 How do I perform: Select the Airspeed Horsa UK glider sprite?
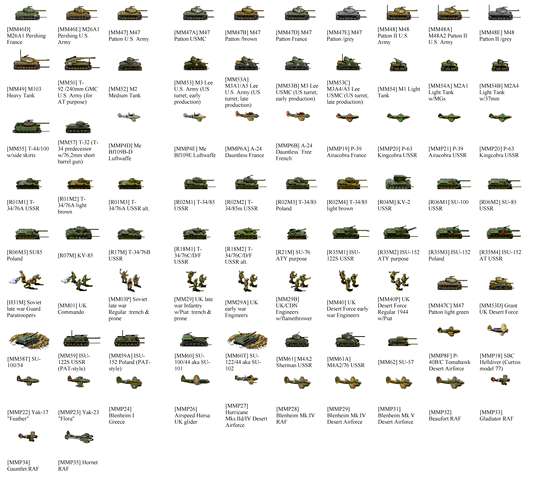196,380
